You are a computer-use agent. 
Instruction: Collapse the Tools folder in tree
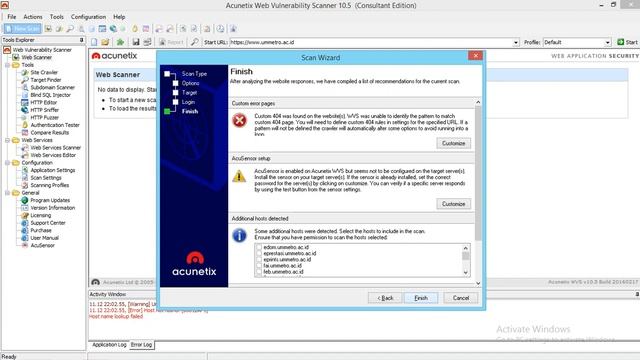(x=7, y=65)
